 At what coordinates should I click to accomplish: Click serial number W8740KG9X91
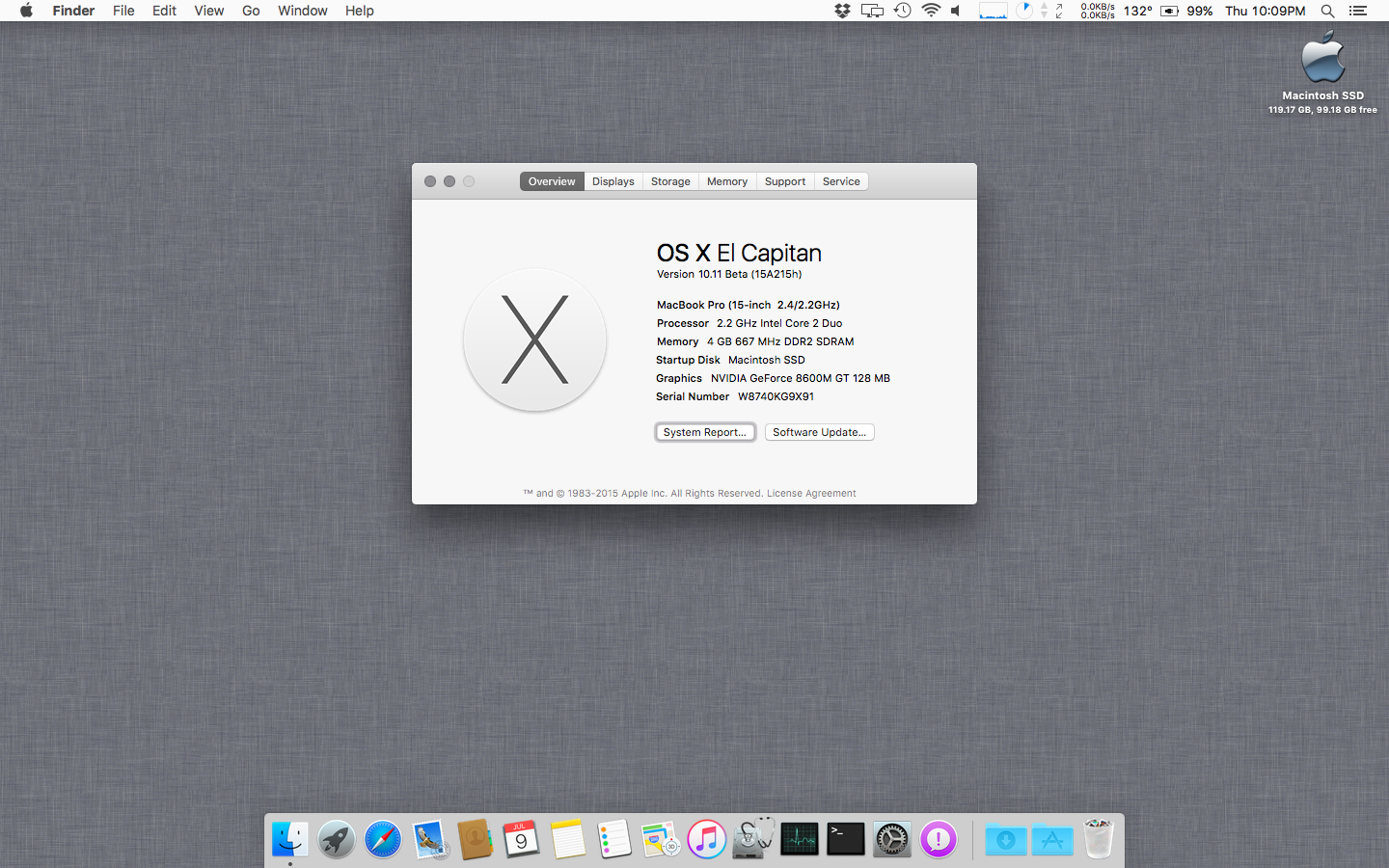point(776,396)
